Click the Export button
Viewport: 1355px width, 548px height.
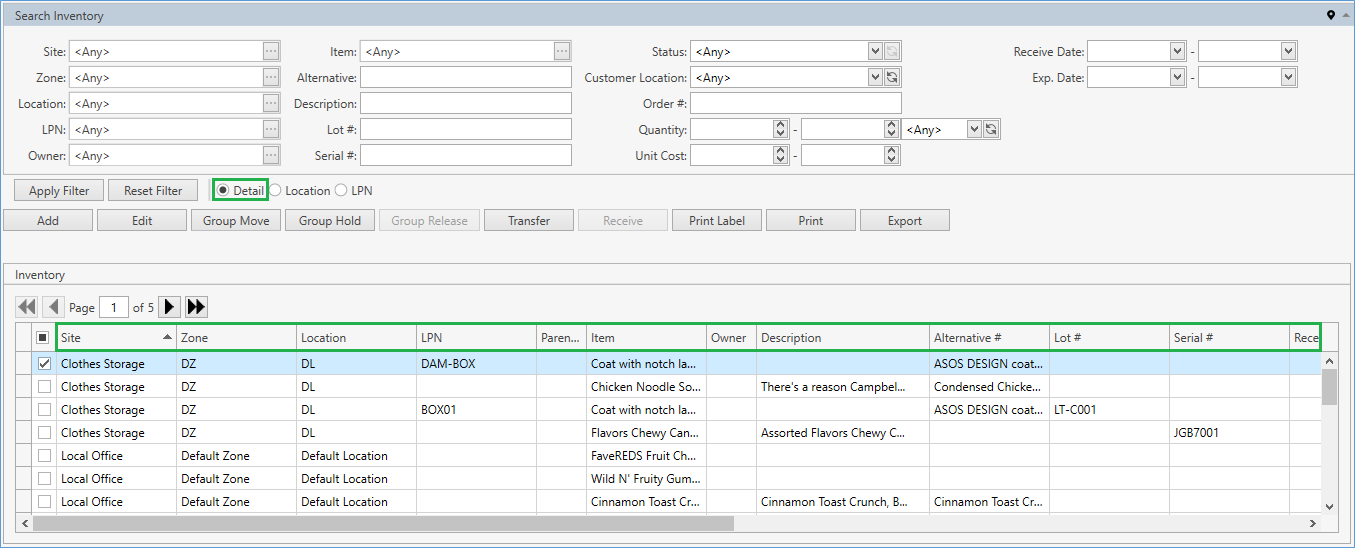tap(904, 221)
